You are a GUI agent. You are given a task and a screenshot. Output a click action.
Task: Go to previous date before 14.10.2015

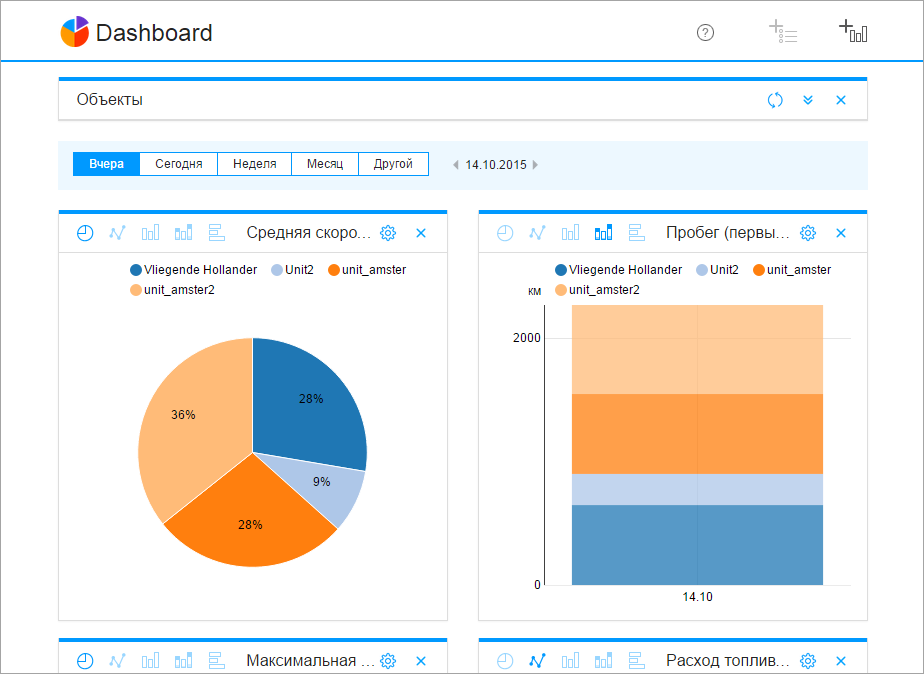pyautogui.click(x=456, y=165)
